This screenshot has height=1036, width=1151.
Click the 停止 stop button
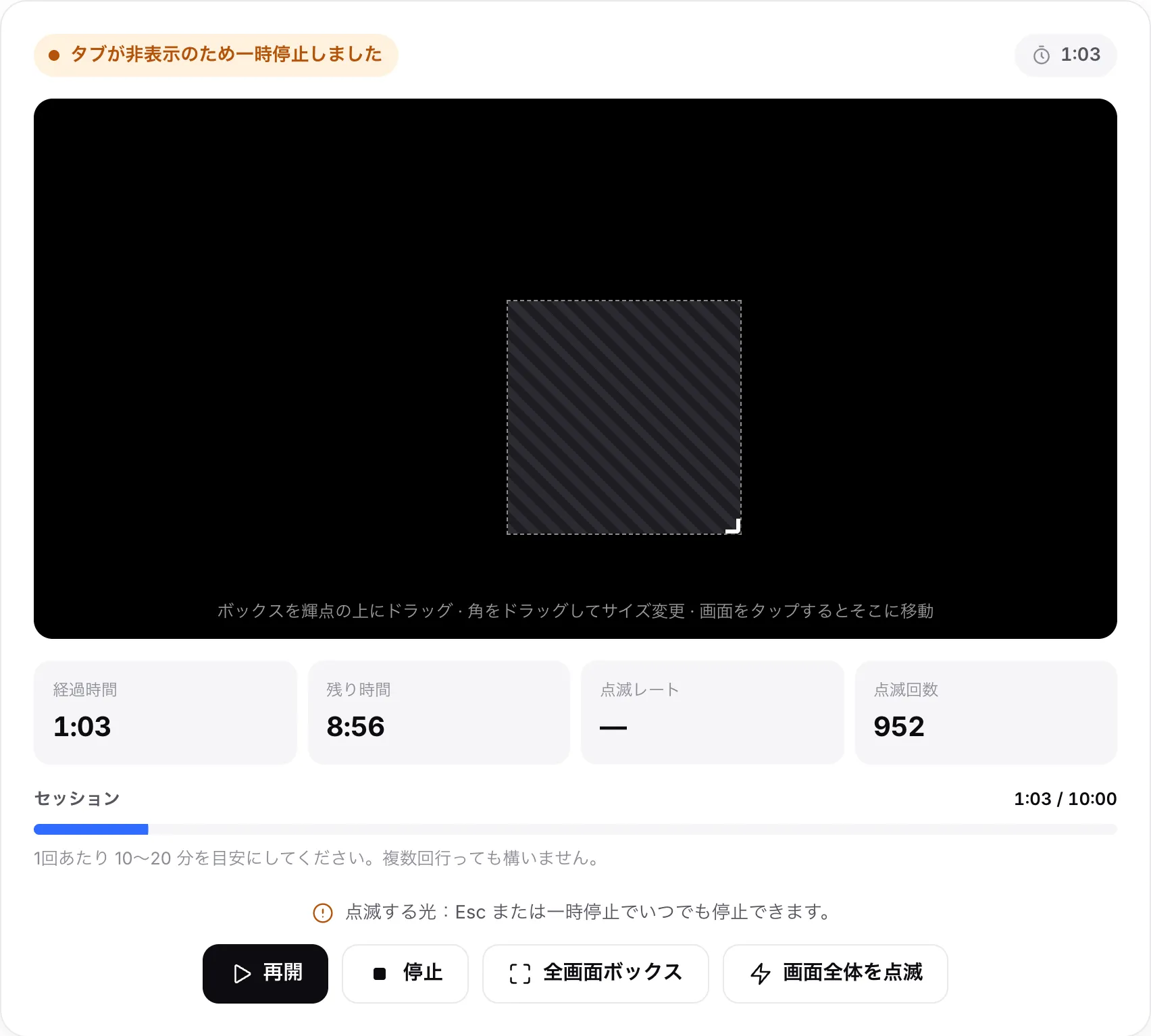[x=405, y=973]
